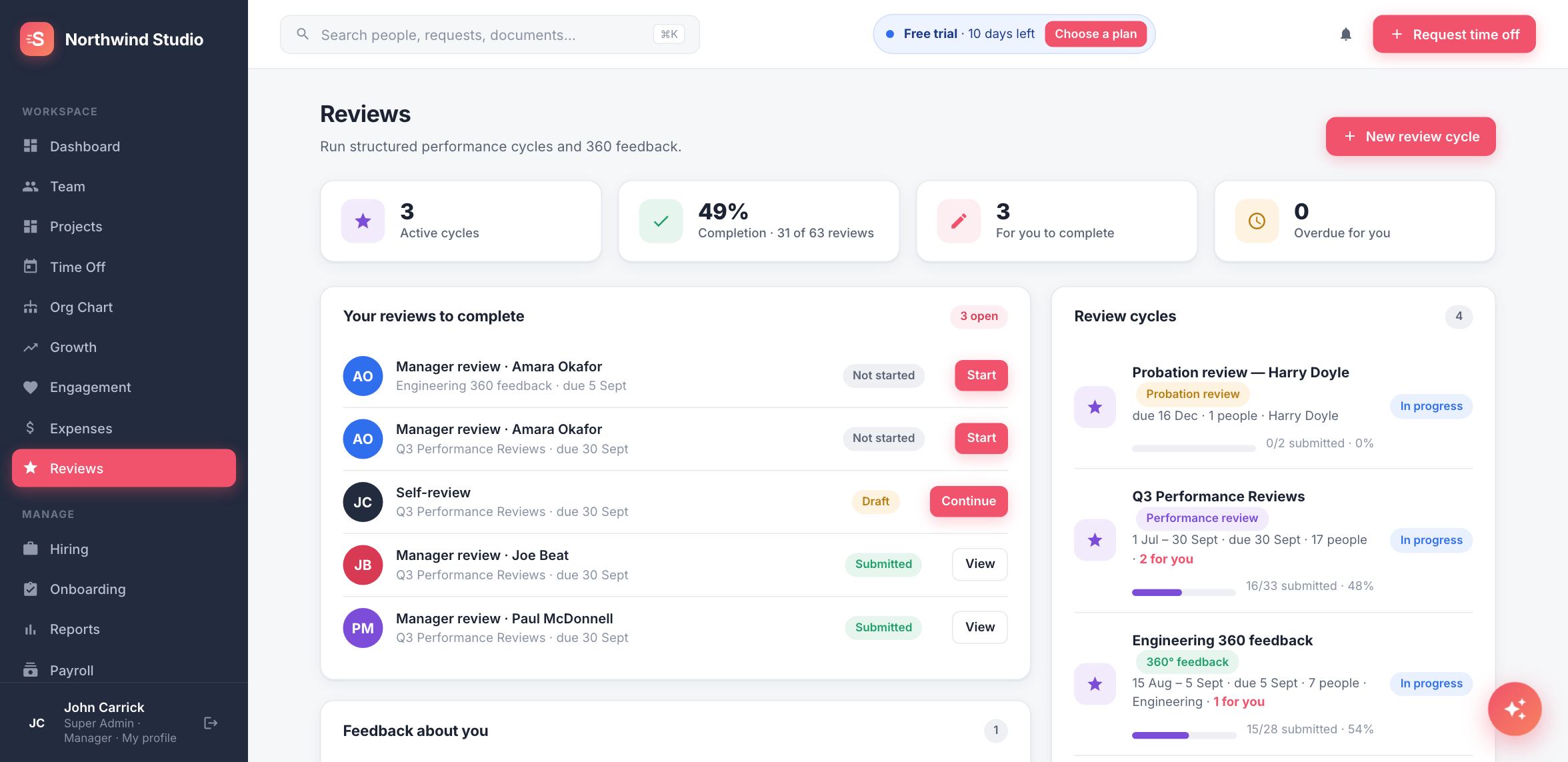Click the Northwind Studio logo icon
Viewport: 1568px width, 762px height.
pyautogui.click(x=37, y=39)
